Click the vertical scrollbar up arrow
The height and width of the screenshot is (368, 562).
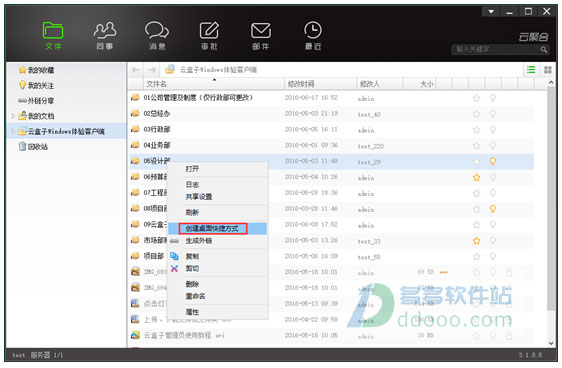coord(551,83)
